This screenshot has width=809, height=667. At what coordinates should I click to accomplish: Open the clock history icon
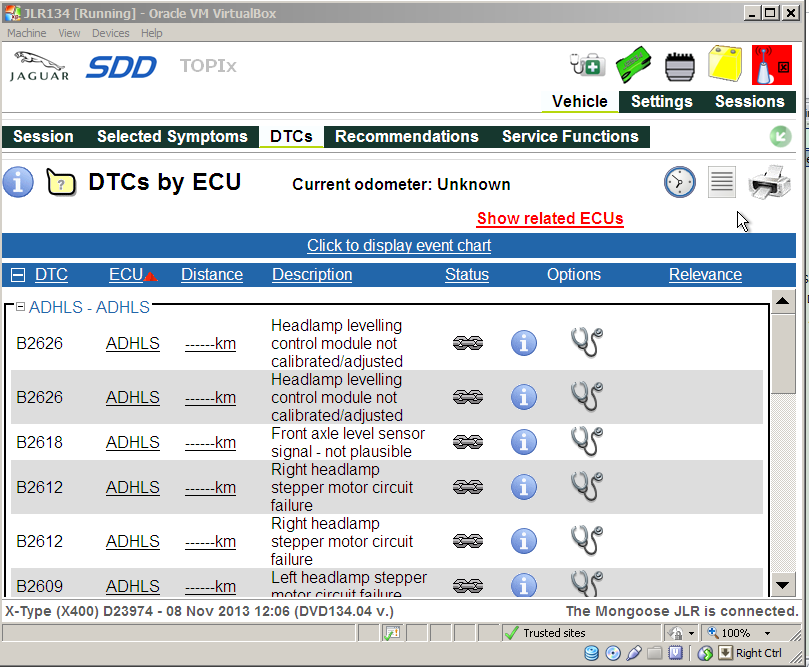click(680, 182)
